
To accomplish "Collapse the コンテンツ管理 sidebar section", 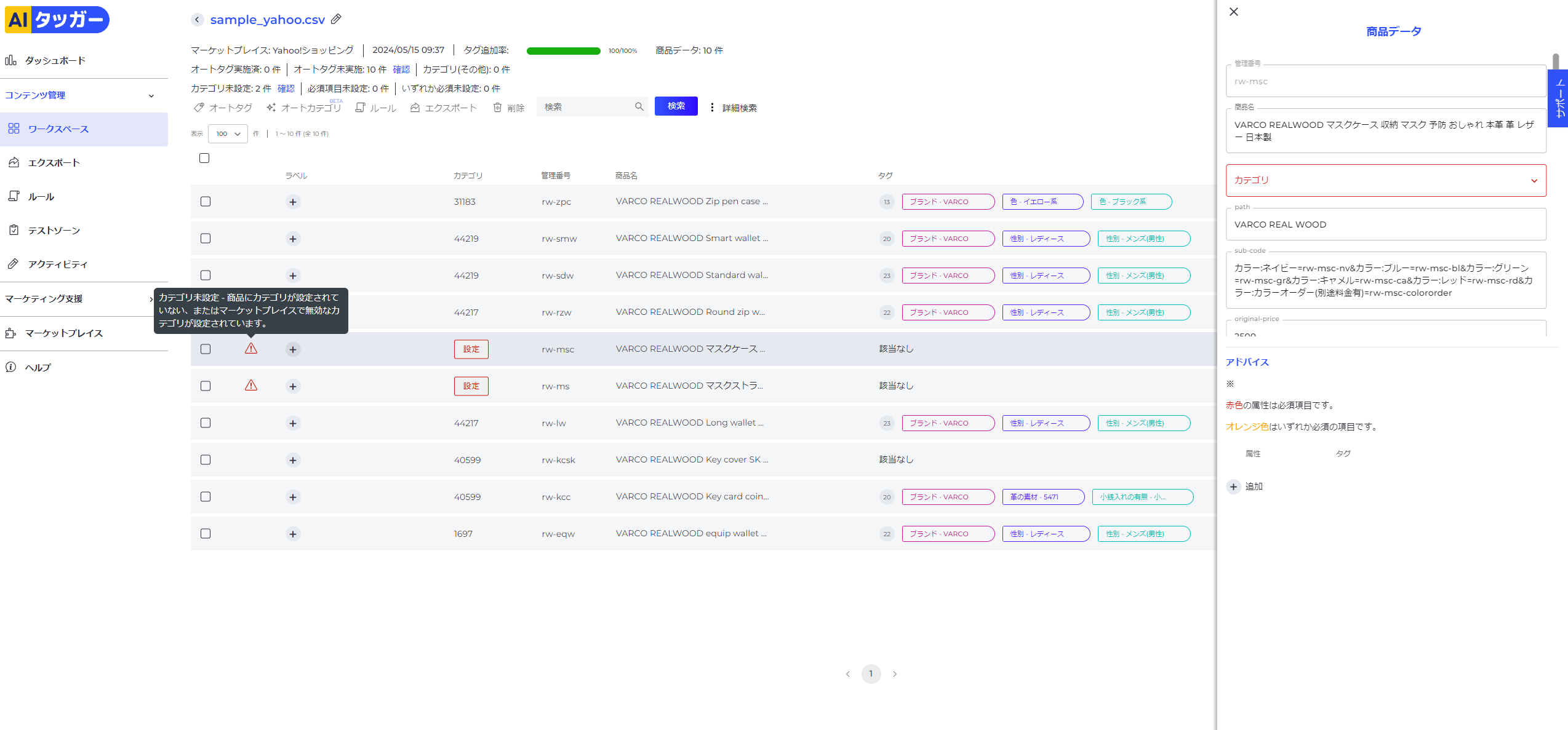I will (x=151, y=96).
